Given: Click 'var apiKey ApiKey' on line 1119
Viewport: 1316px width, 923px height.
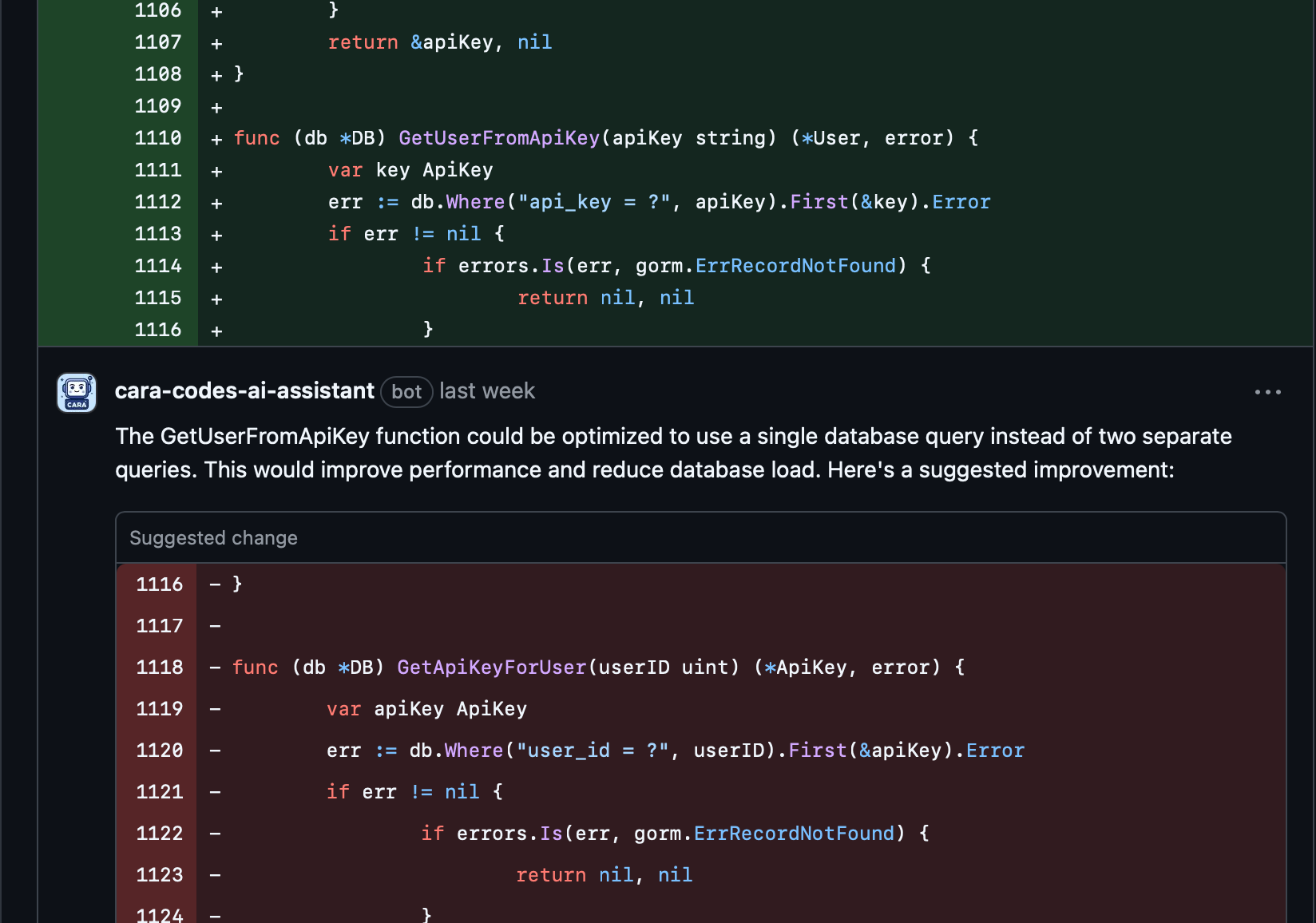Looking at the screenshot, I should coord(427,709).
